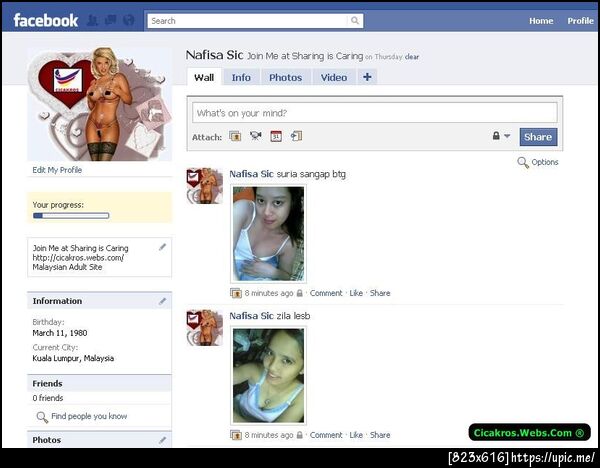
Task: Open notifications globe icon in header
Action: click(129, 20)
